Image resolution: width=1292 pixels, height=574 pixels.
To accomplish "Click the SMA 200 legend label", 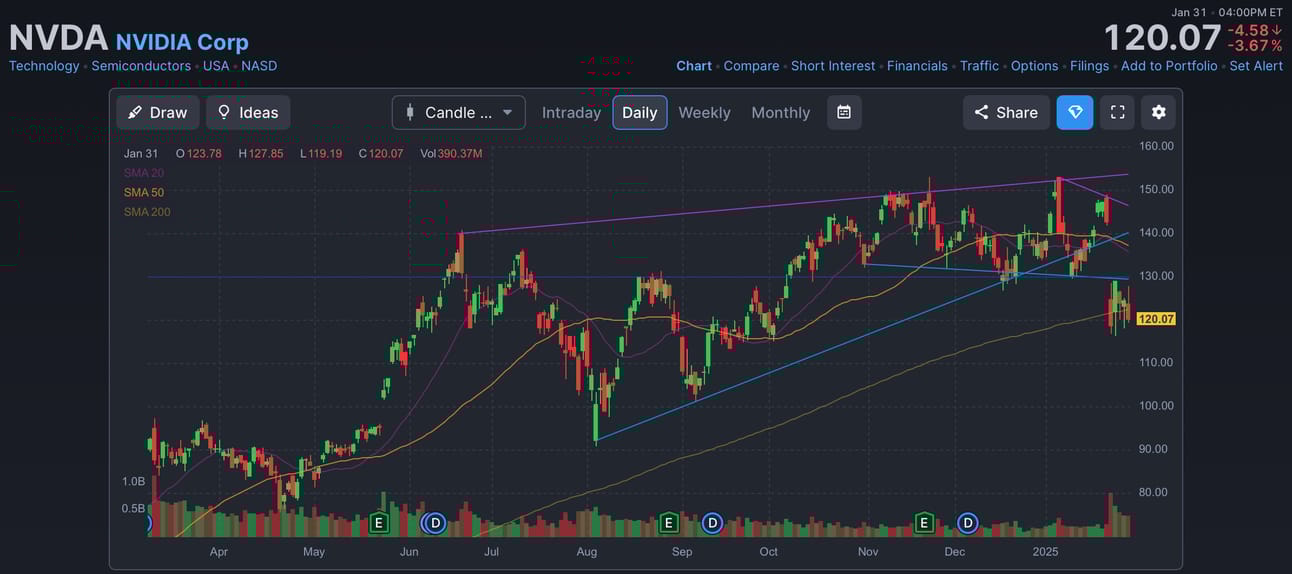I will coord(147,212).
